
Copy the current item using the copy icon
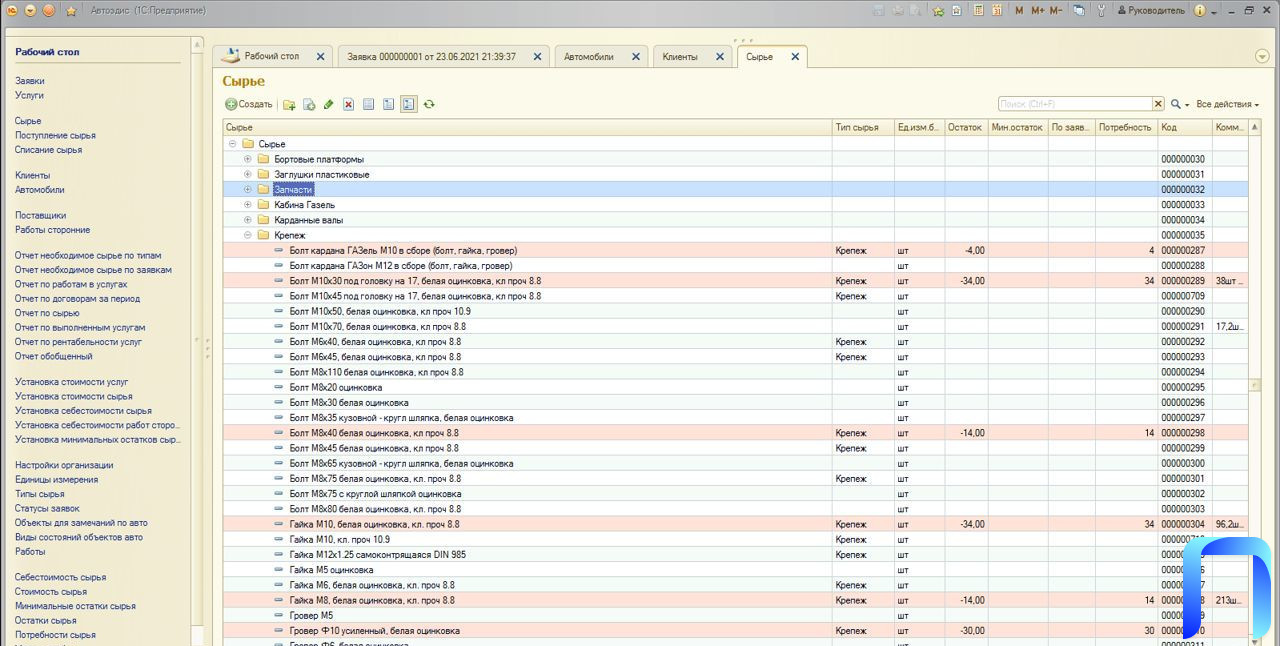coord(309,104)
